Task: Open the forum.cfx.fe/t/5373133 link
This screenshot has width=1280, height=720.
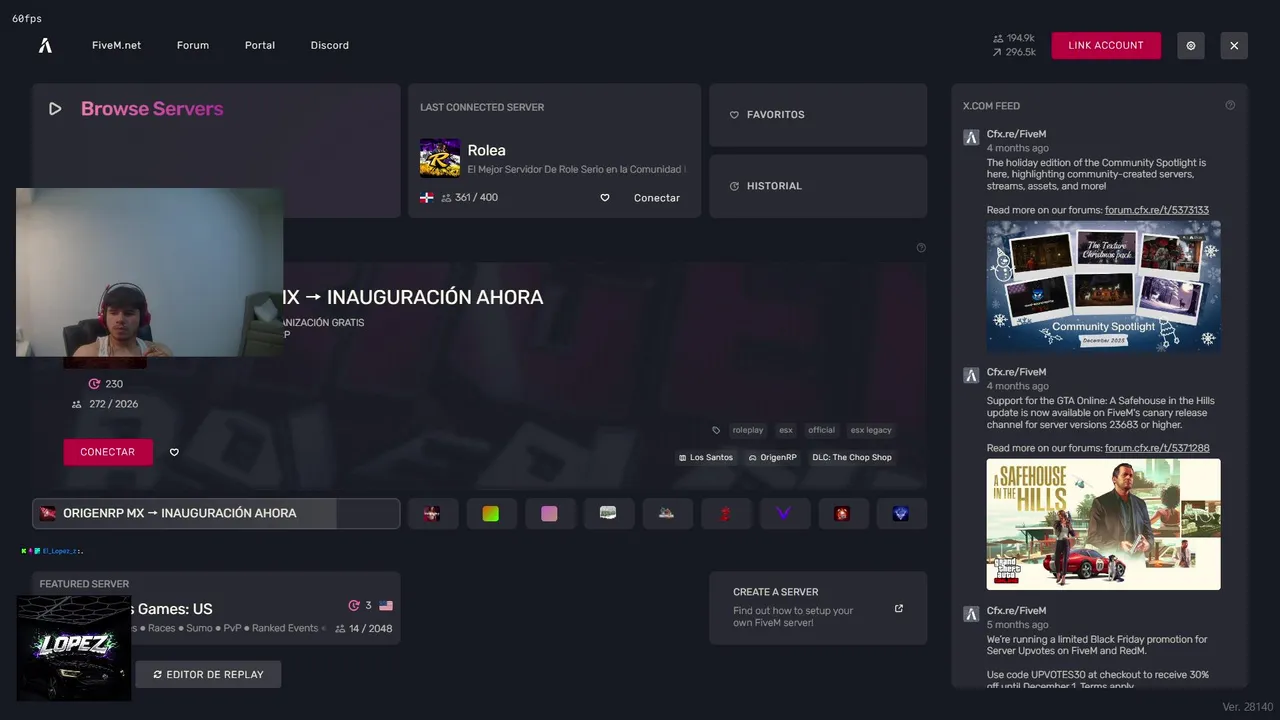Action: (1157, 210)
